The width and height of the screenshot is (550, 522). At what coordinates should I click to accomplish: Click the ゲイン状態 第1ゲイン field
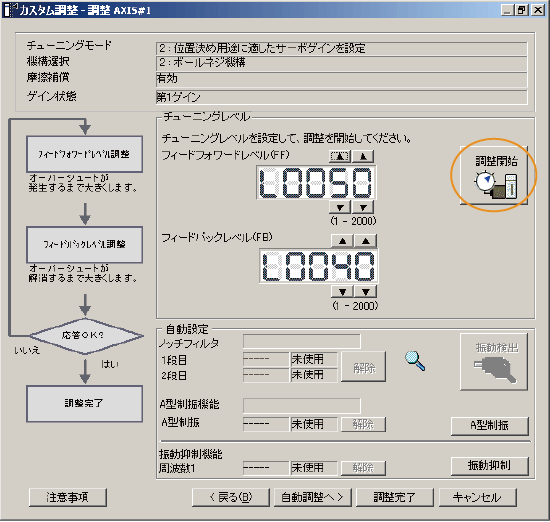point(342,97)
